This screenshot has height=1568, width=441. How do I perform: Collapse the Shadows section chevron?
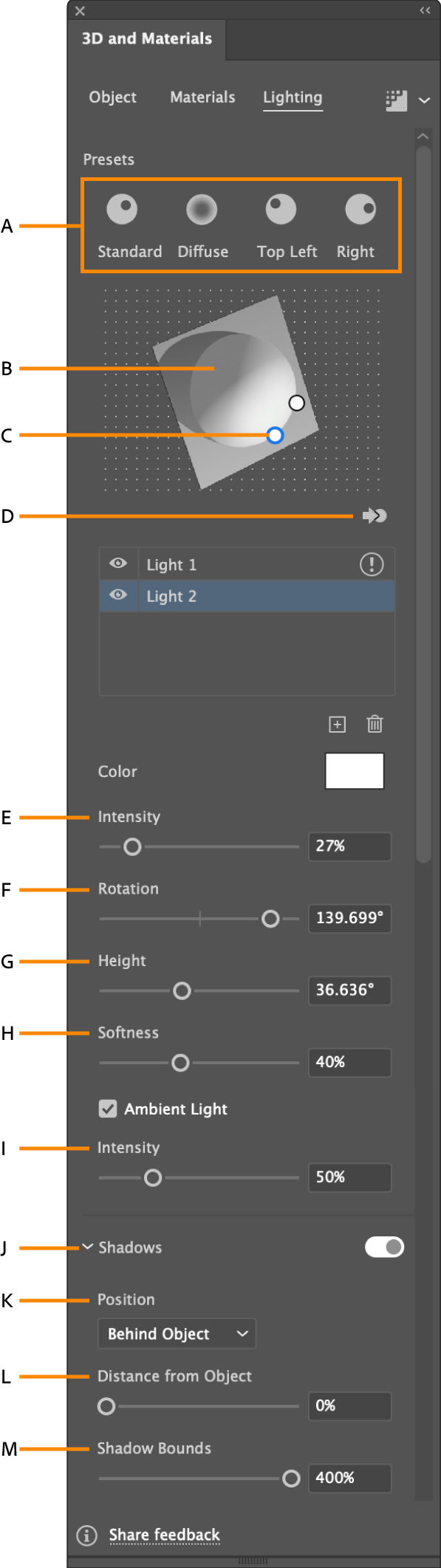[87, 1247]
